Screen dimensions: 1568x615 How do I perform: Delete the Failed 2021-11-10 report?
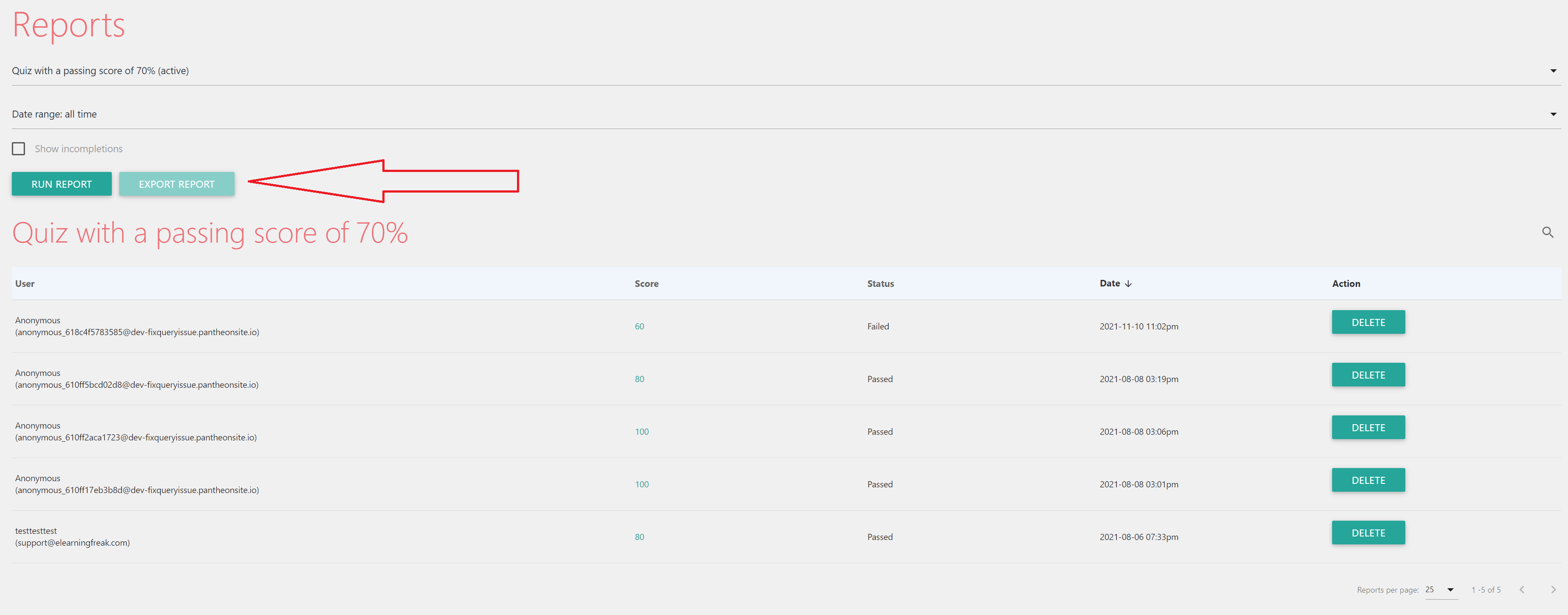(x=1368, y=322)
